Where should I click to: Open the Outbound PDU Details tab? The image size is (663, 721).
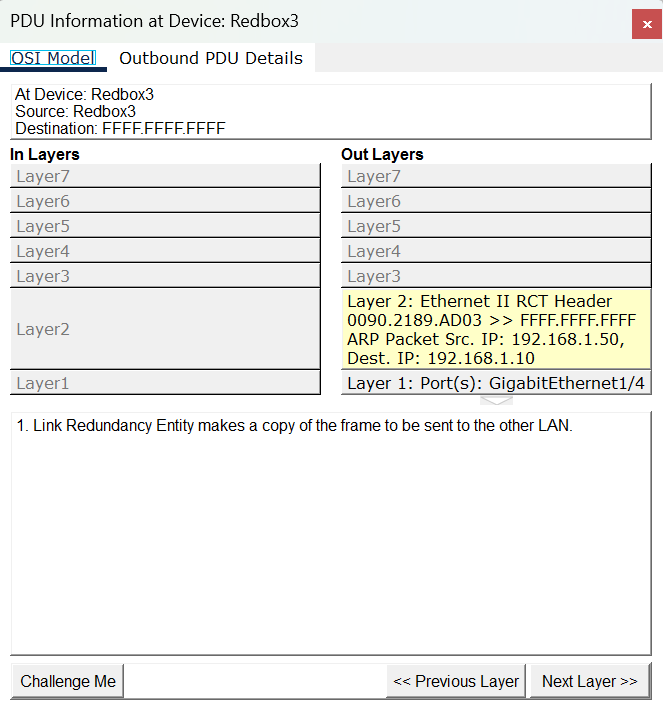pos(211,58)
